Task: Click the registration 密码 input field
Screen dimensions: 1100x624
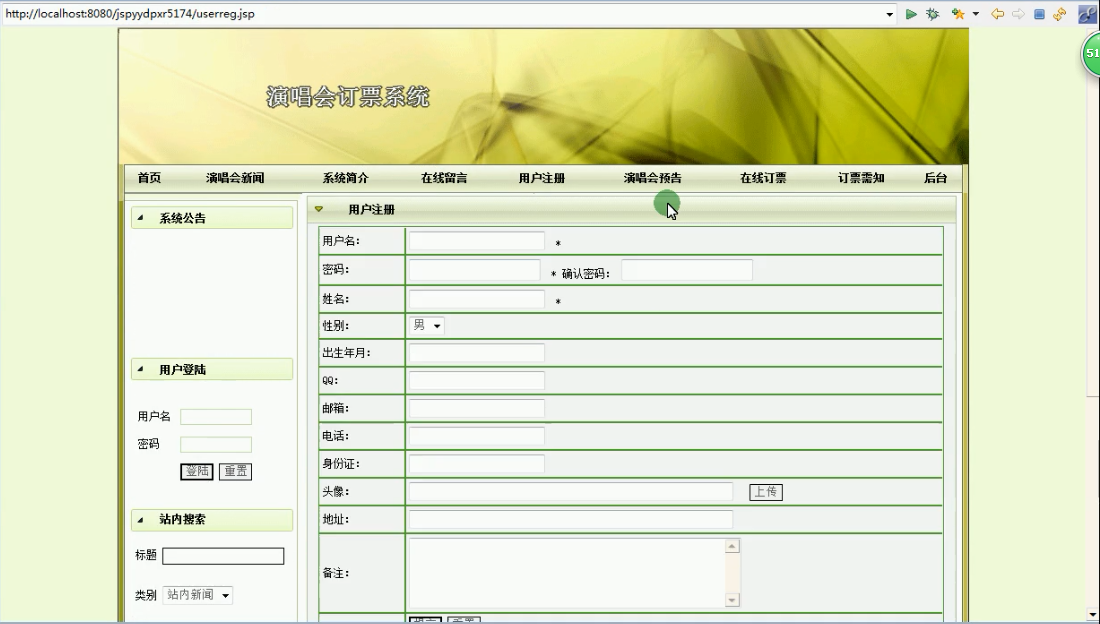Action: coord(474,270)
